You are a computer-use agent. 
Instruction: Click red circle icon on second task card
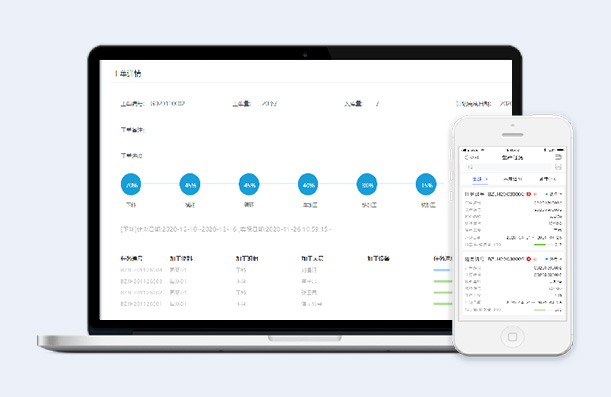pyautogui.click(x=529, y=259)
